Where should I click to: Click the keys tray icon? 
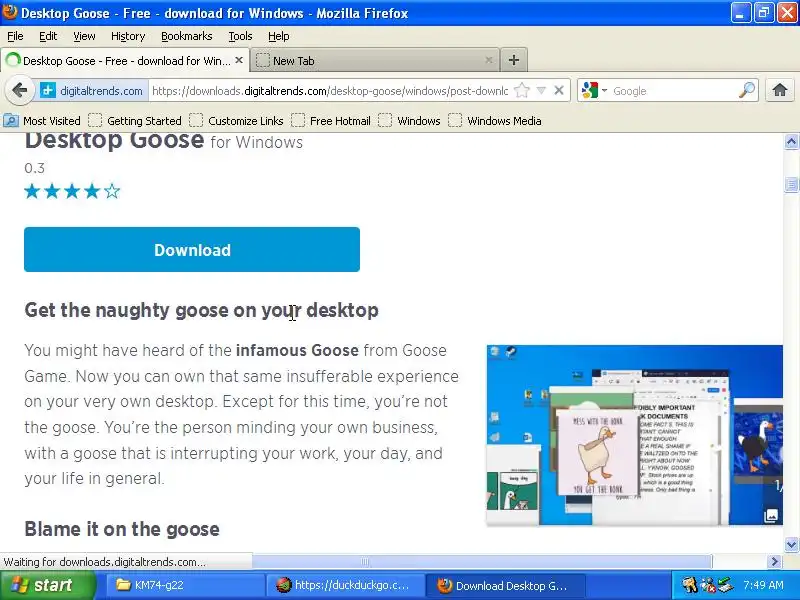point(690,585)
